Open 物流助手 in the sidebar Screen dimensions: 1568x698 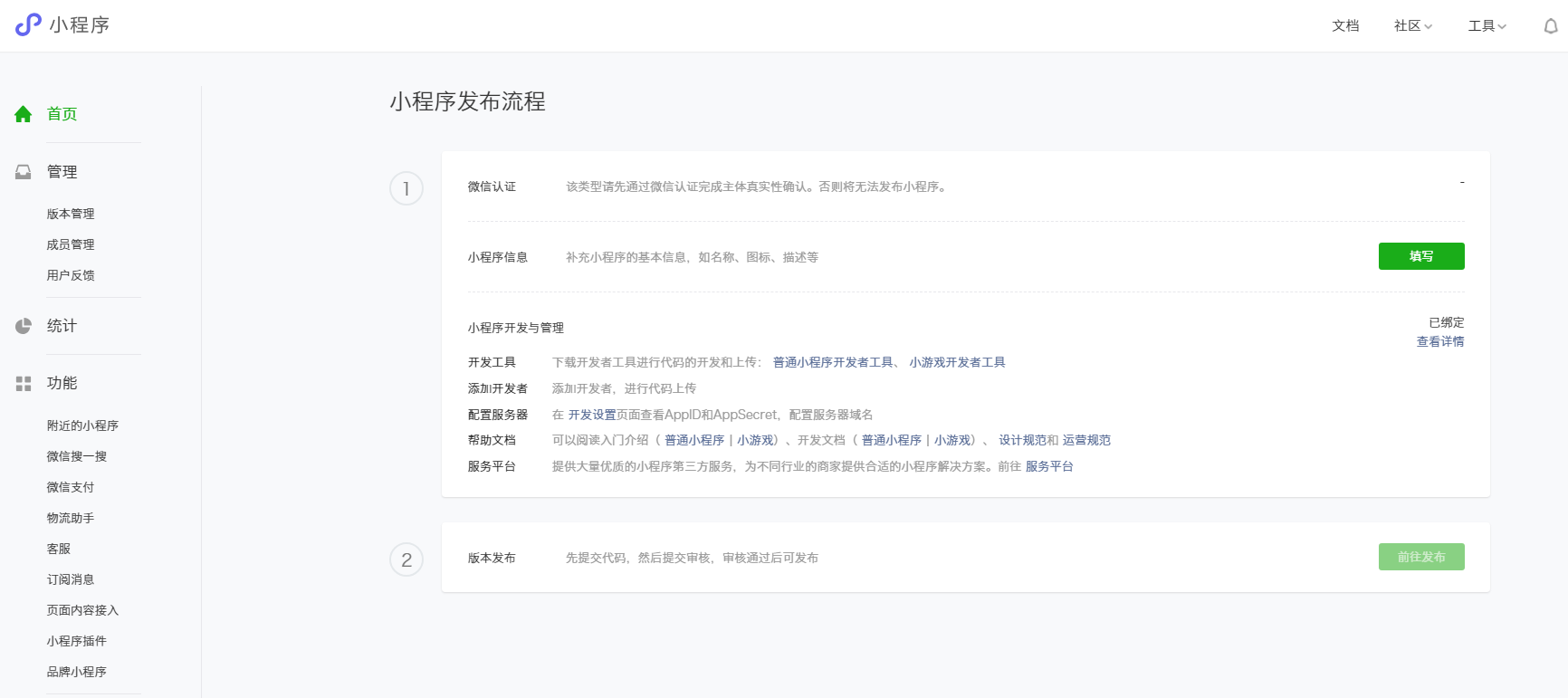coord(71,518)
